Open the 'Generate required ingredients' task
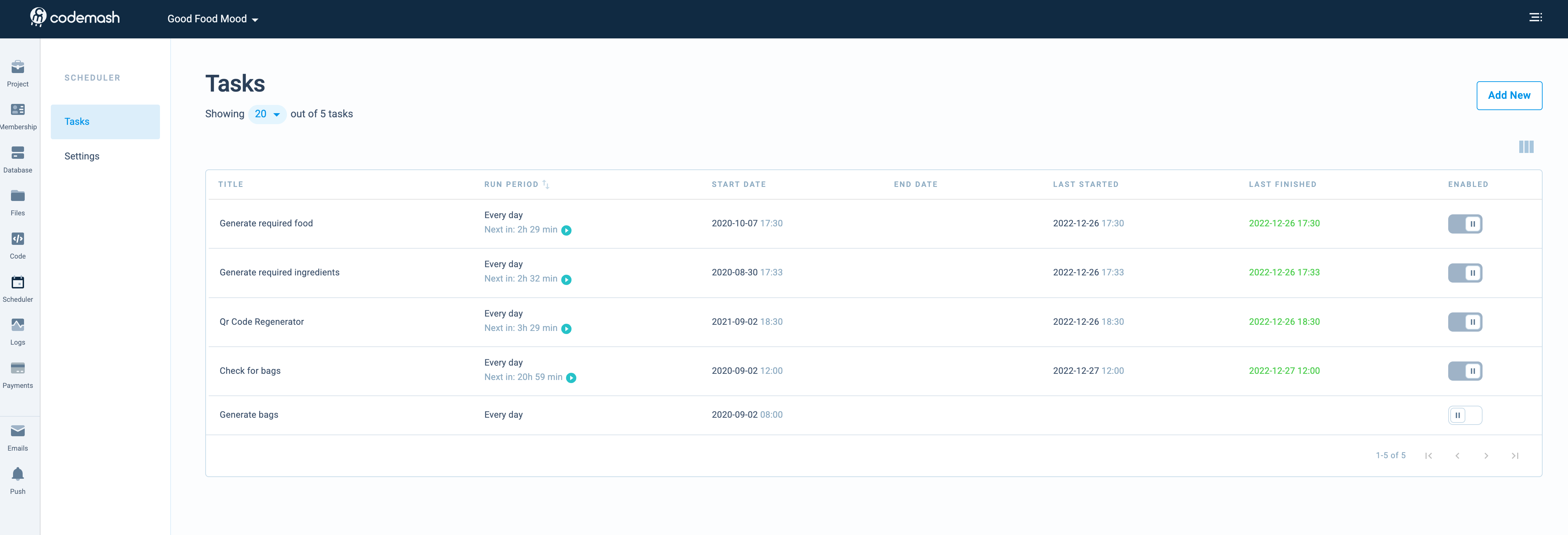The height and width of the screenshot is (535, 1568). [x=279, y=272]
